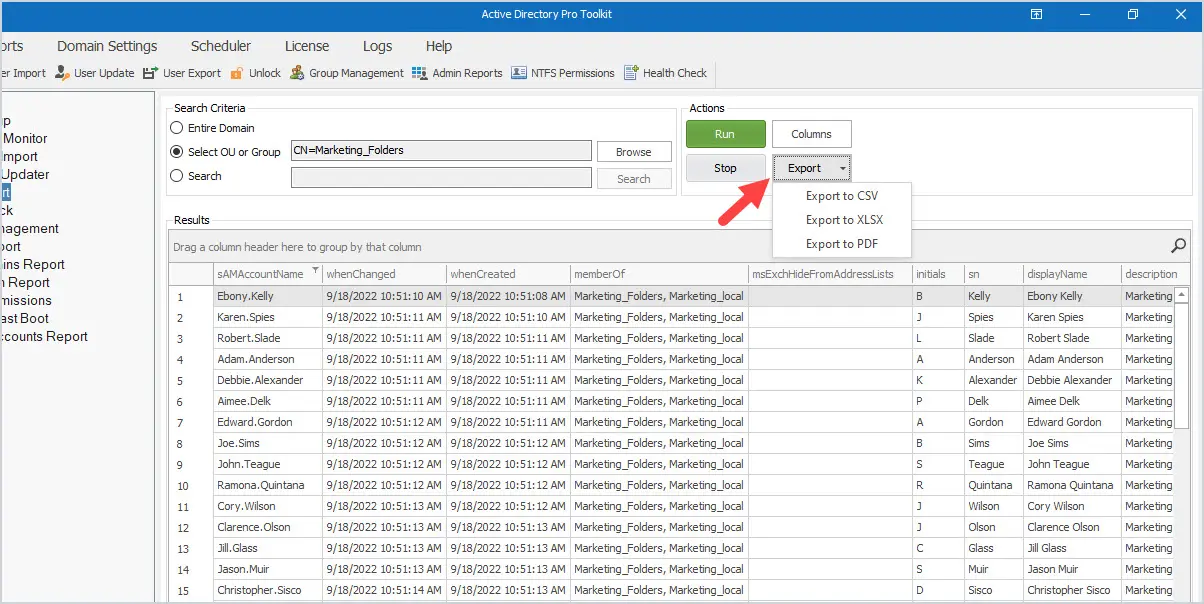
Task: Select the Edward.Gordon account cell
Action: pos(267,422)
